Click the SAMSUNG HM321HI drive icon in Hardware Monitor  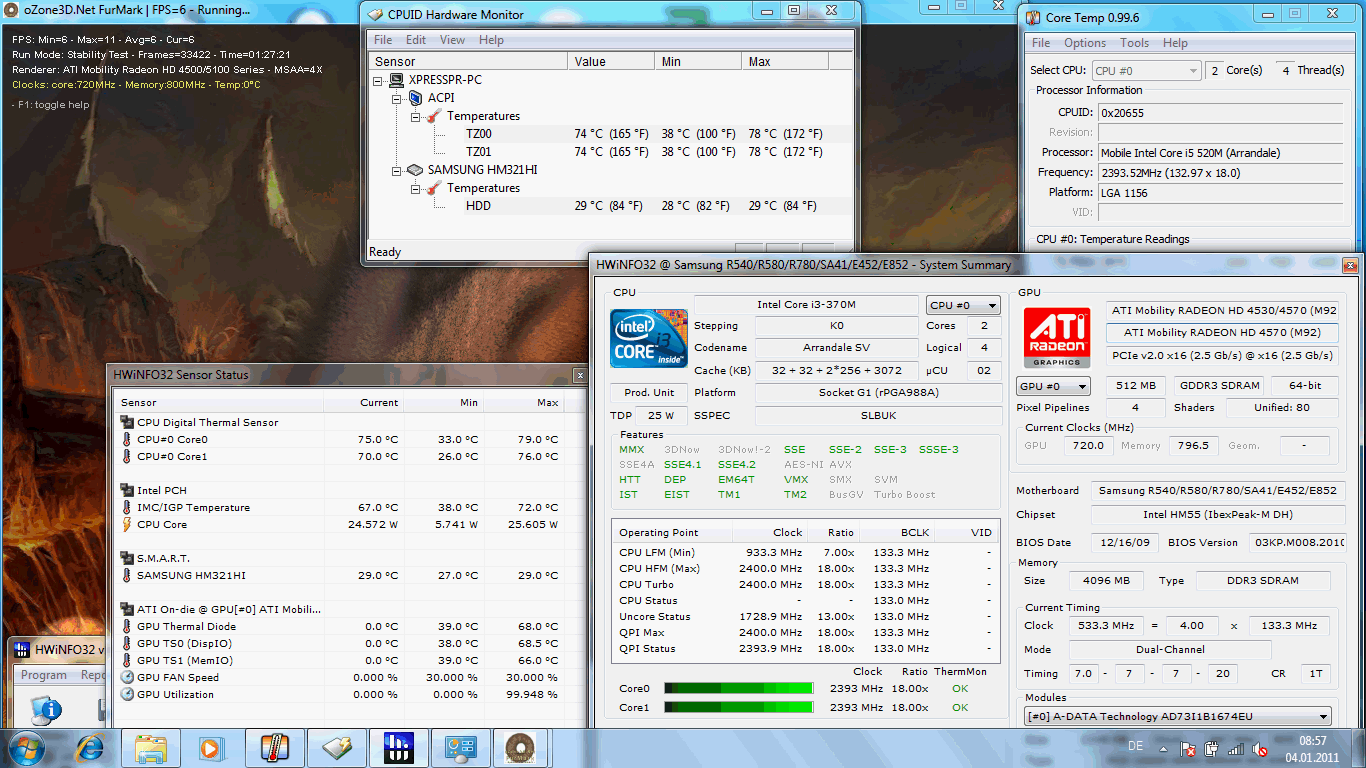(415, 170)
